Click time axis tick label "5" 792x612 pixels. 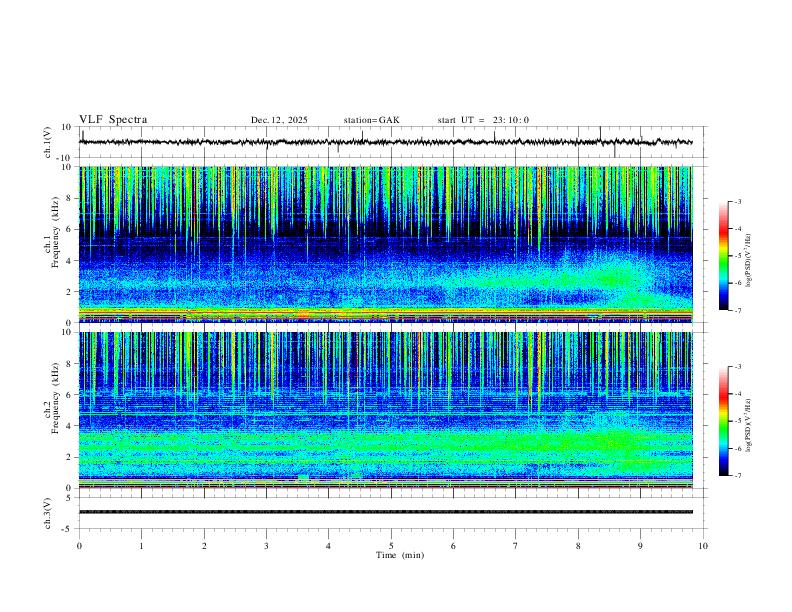(391, 546)
